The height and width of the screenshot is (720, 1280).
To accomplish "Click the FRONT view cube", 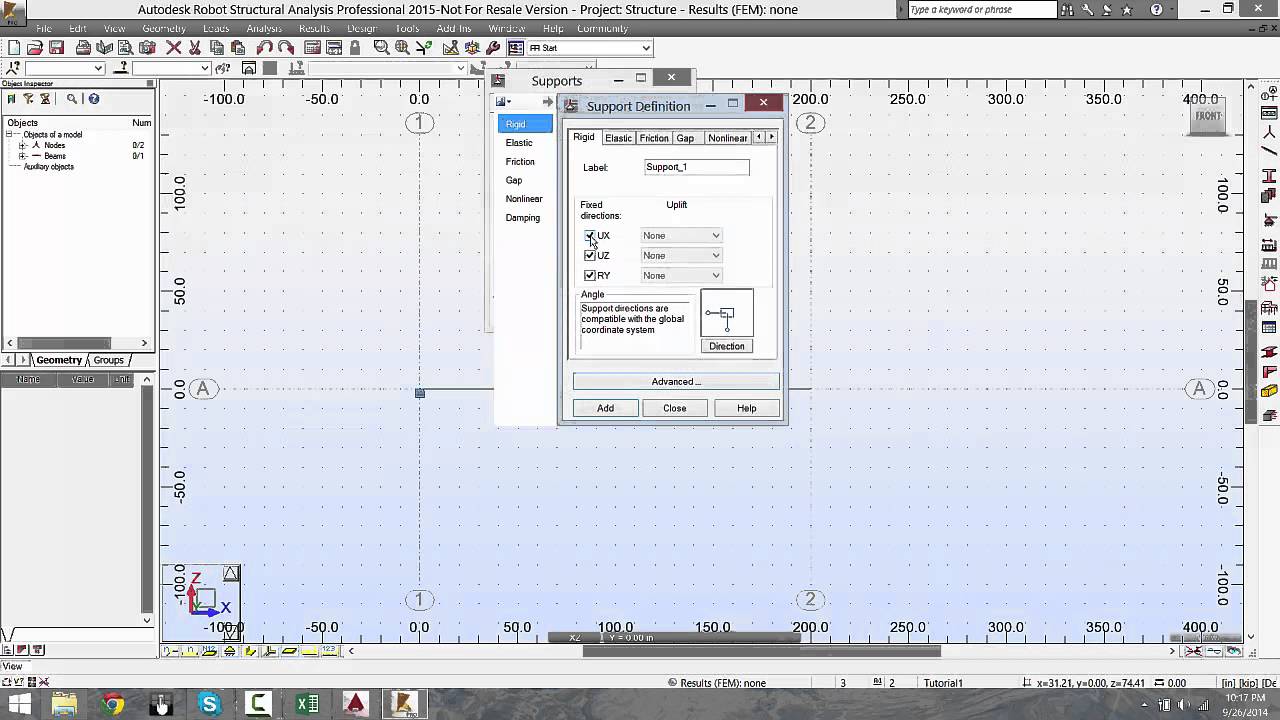I will 1208,117.
